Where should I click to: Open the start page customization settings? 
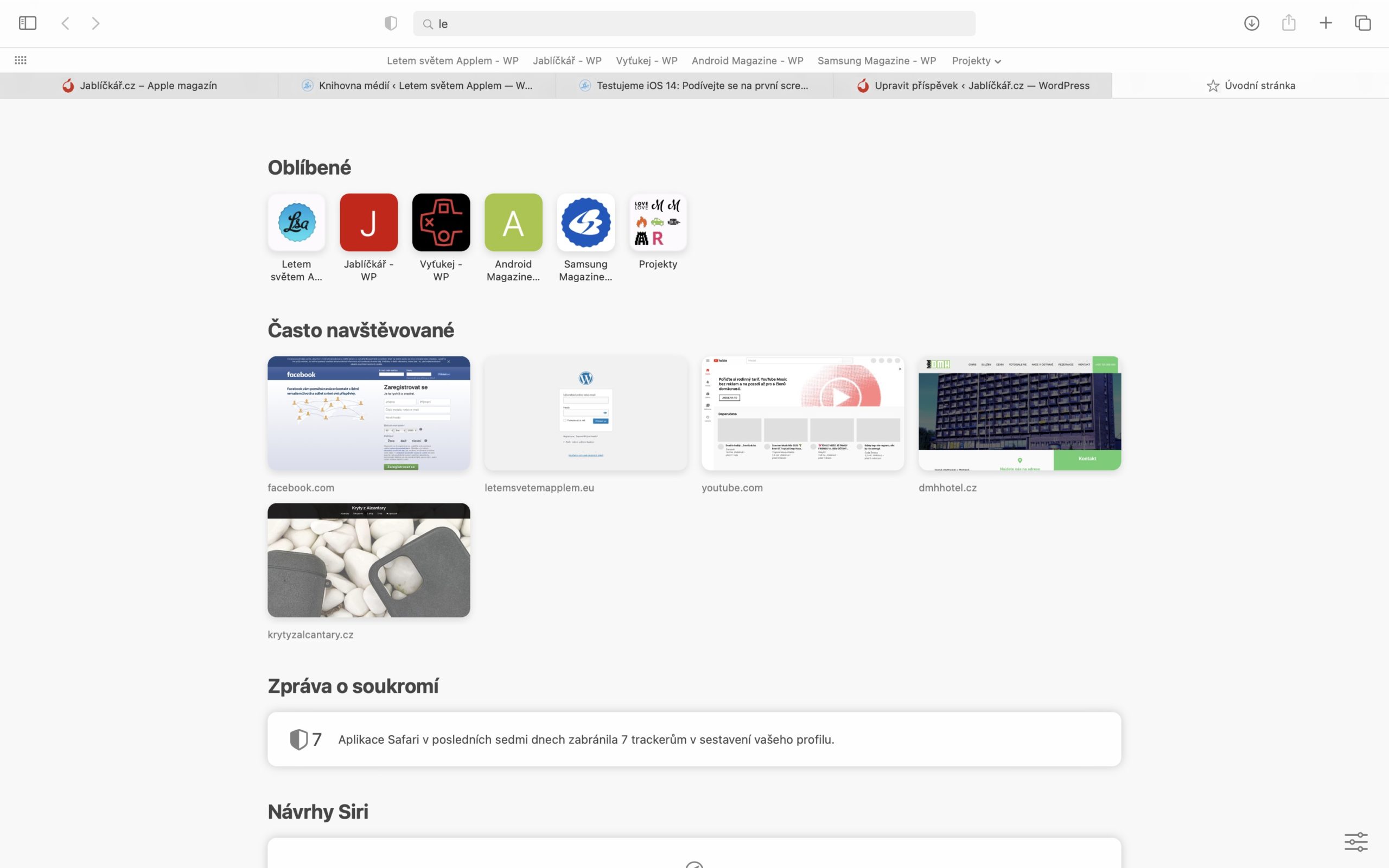point(1356,842)
